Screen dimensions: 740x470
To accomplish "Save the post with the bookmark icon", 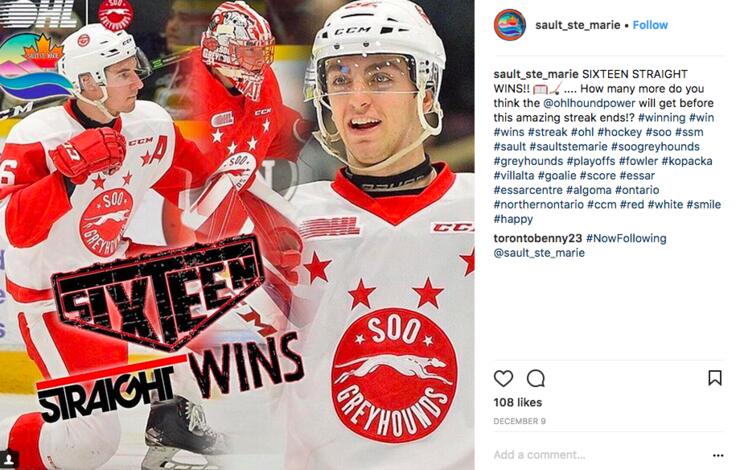I will point(715,378).
